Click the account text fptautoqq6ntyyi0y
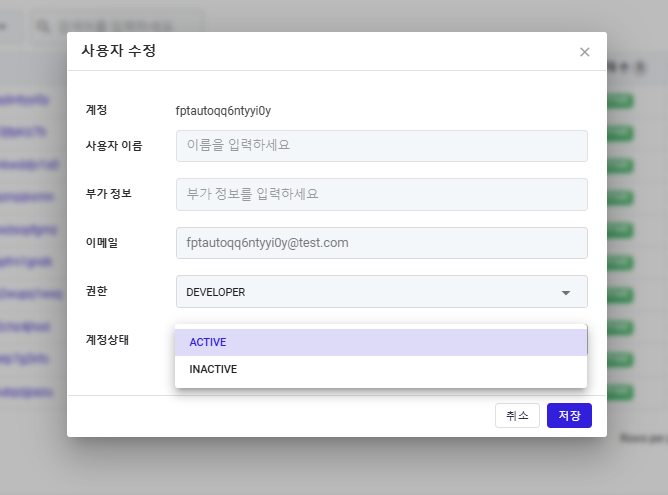 point(223,111)
